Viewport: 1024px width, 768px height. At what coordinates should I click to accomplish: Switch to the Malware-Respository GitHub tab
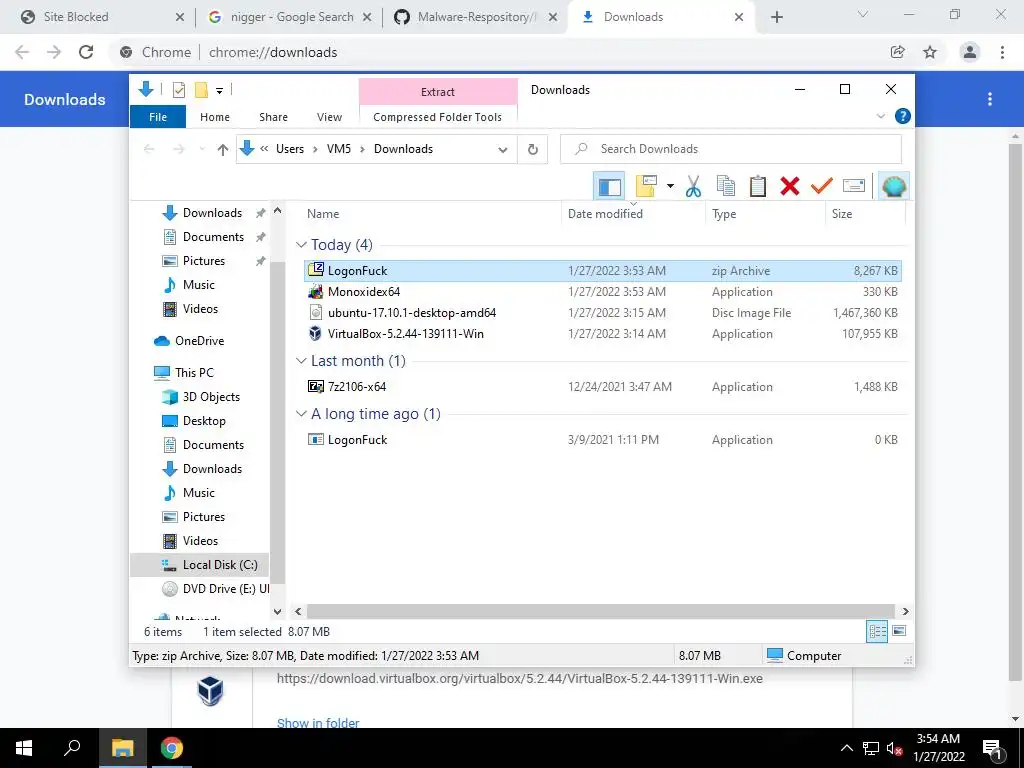point(476,17)
